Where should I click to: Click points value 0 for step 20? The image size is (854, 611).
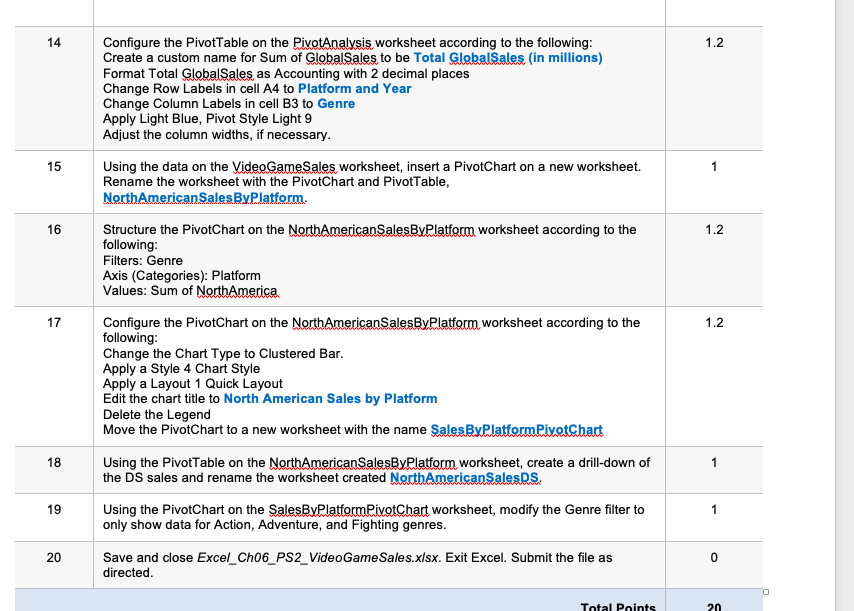714,558
